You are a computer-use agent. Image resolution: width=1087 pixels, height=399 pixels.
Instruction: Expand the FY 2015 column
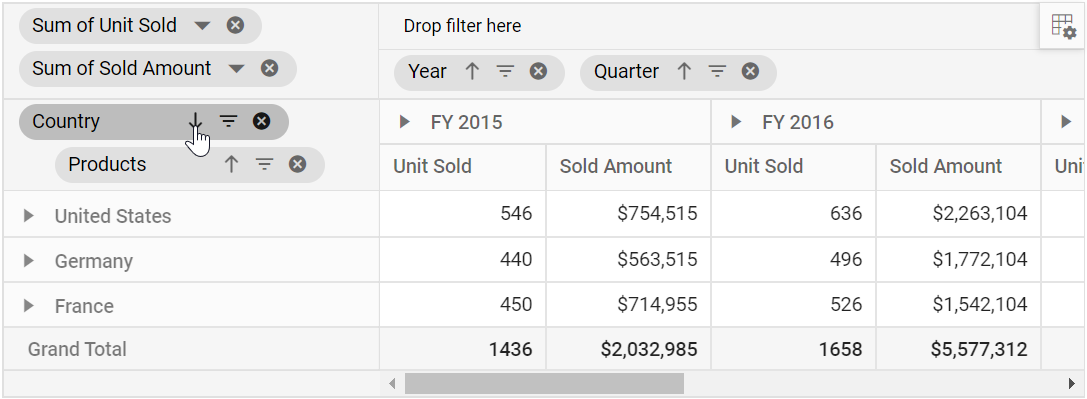pyautogui.click(x=405, y=122)
